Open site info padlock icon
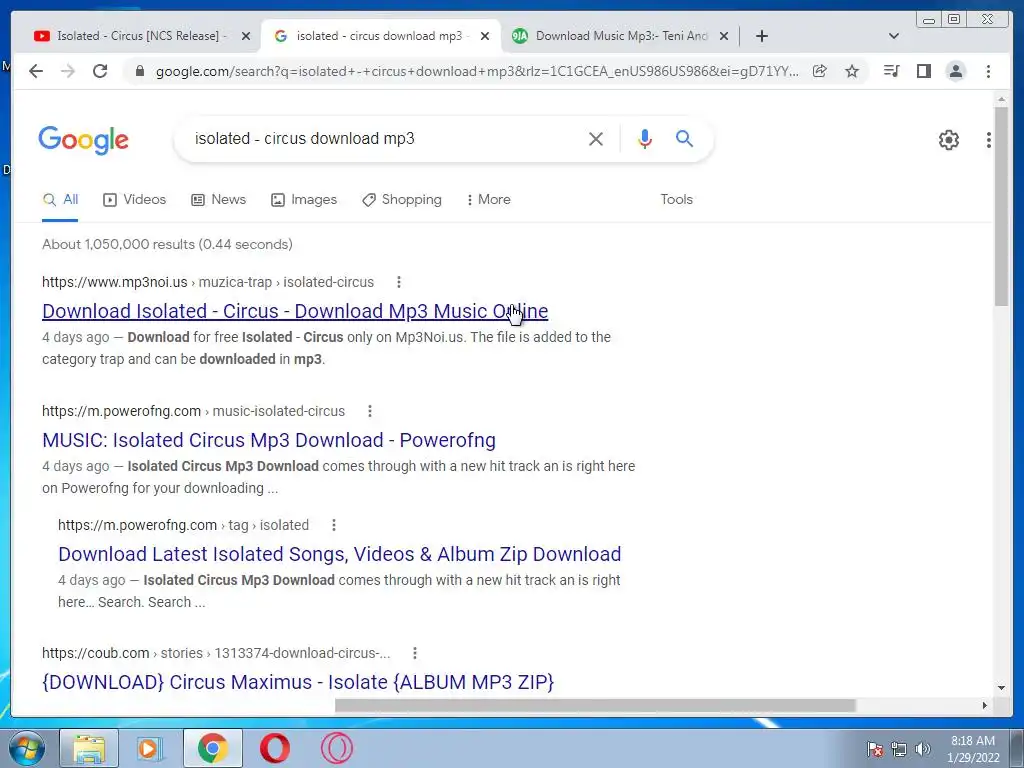Image resolution: width=1024 pixels, height=768 pixels. coord(139,71)
